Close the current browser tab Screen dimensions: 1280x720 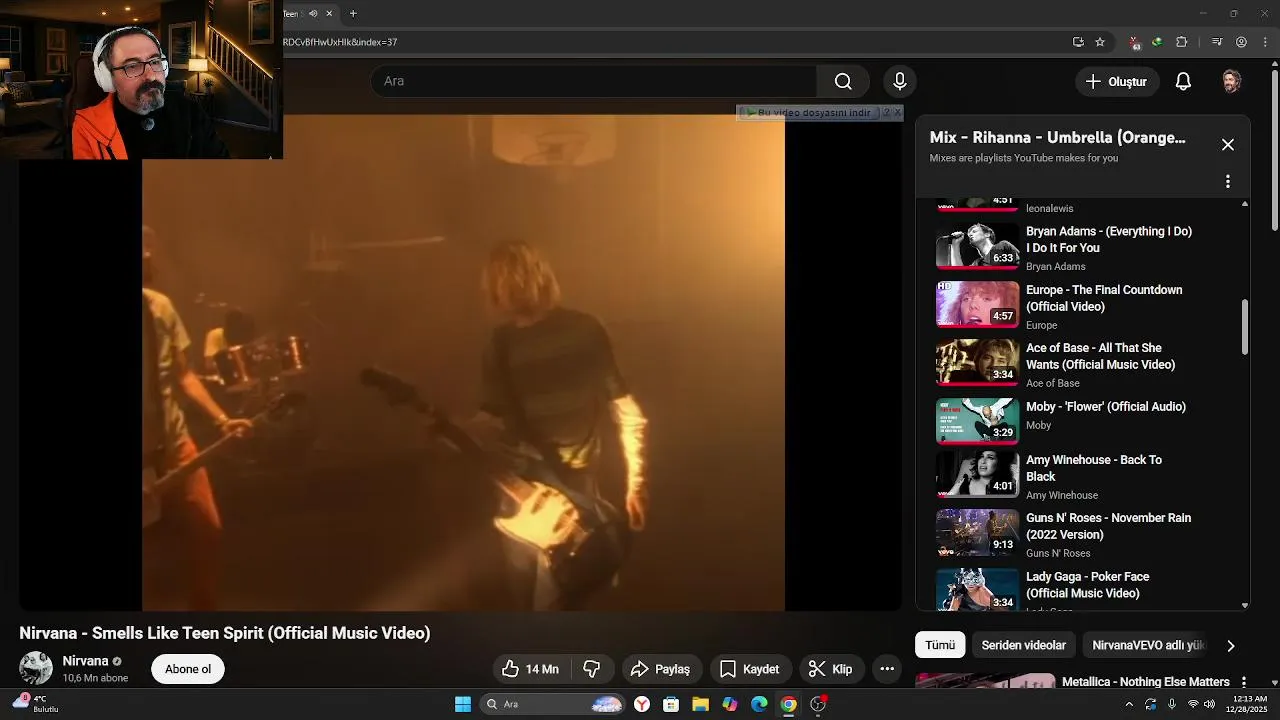pyautogui.click(x=329, y=13)
